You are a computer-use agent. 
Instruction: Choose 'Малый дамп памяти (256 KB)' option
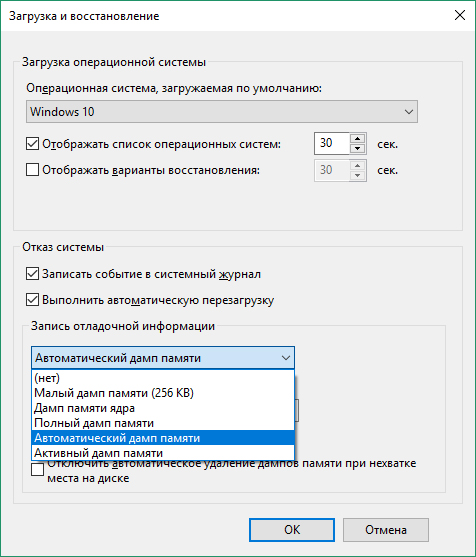point(163,393)
